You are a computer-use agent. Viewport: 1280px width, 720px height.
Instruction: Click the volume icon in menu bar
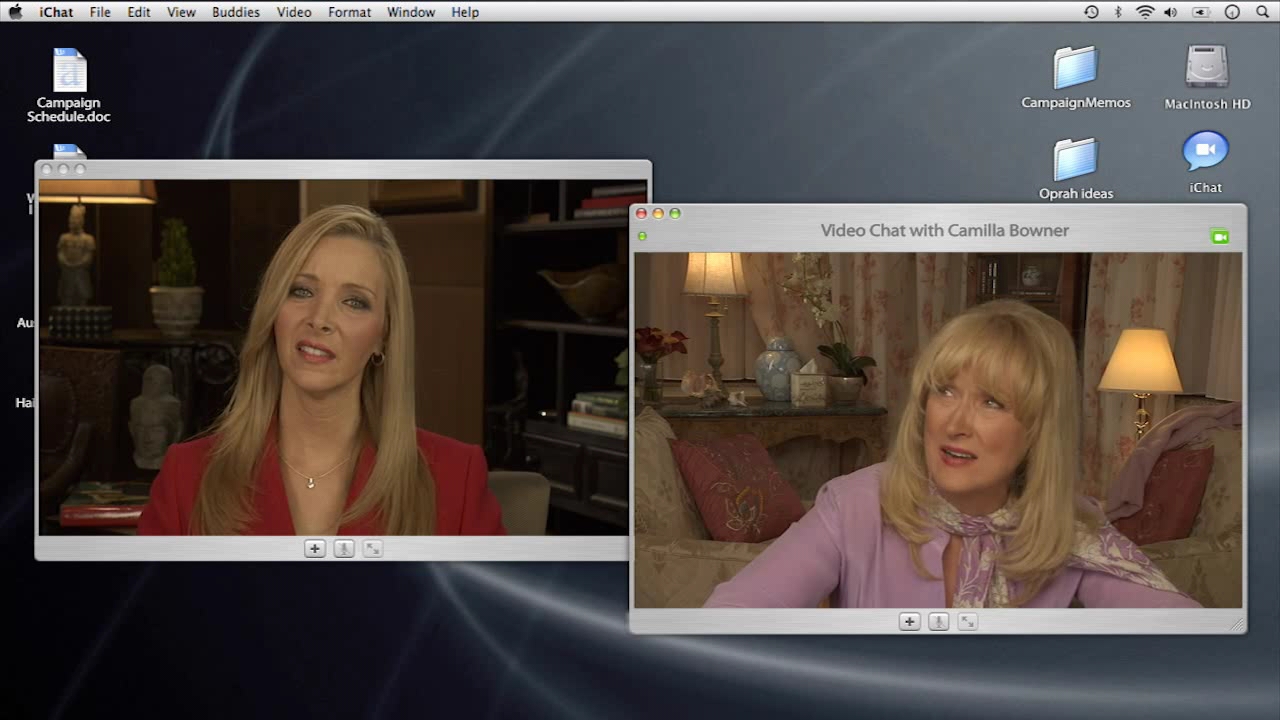pos(1171,12)
